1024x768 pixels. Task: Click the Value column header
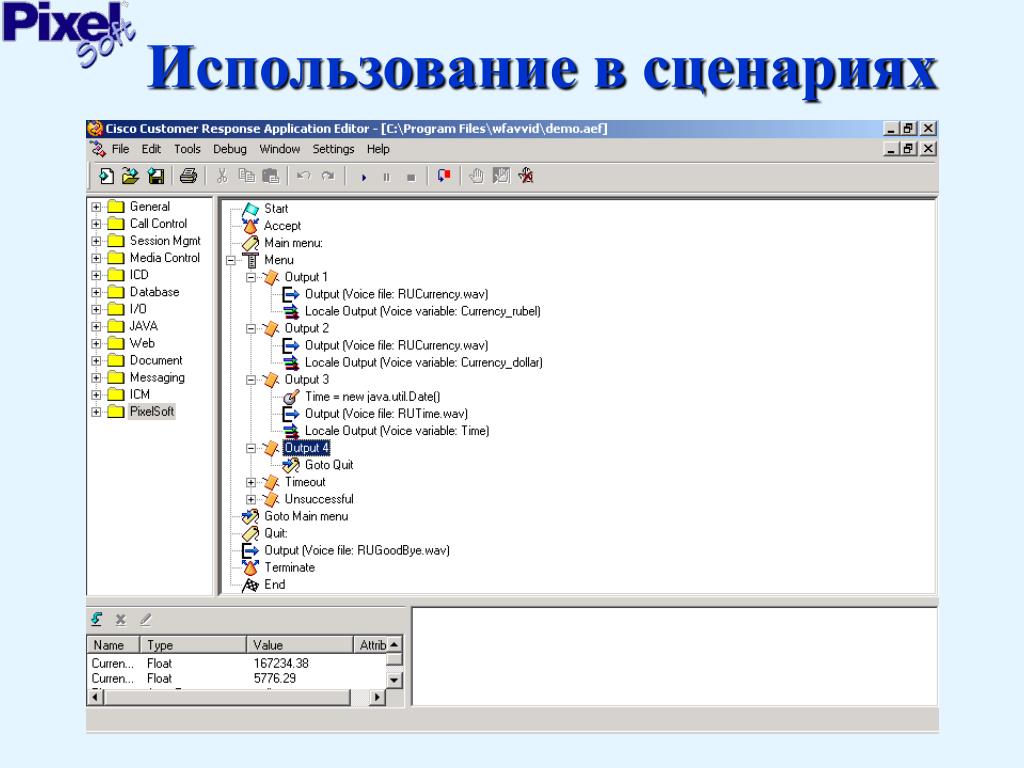pyautogui.click(x=300, y=645)
